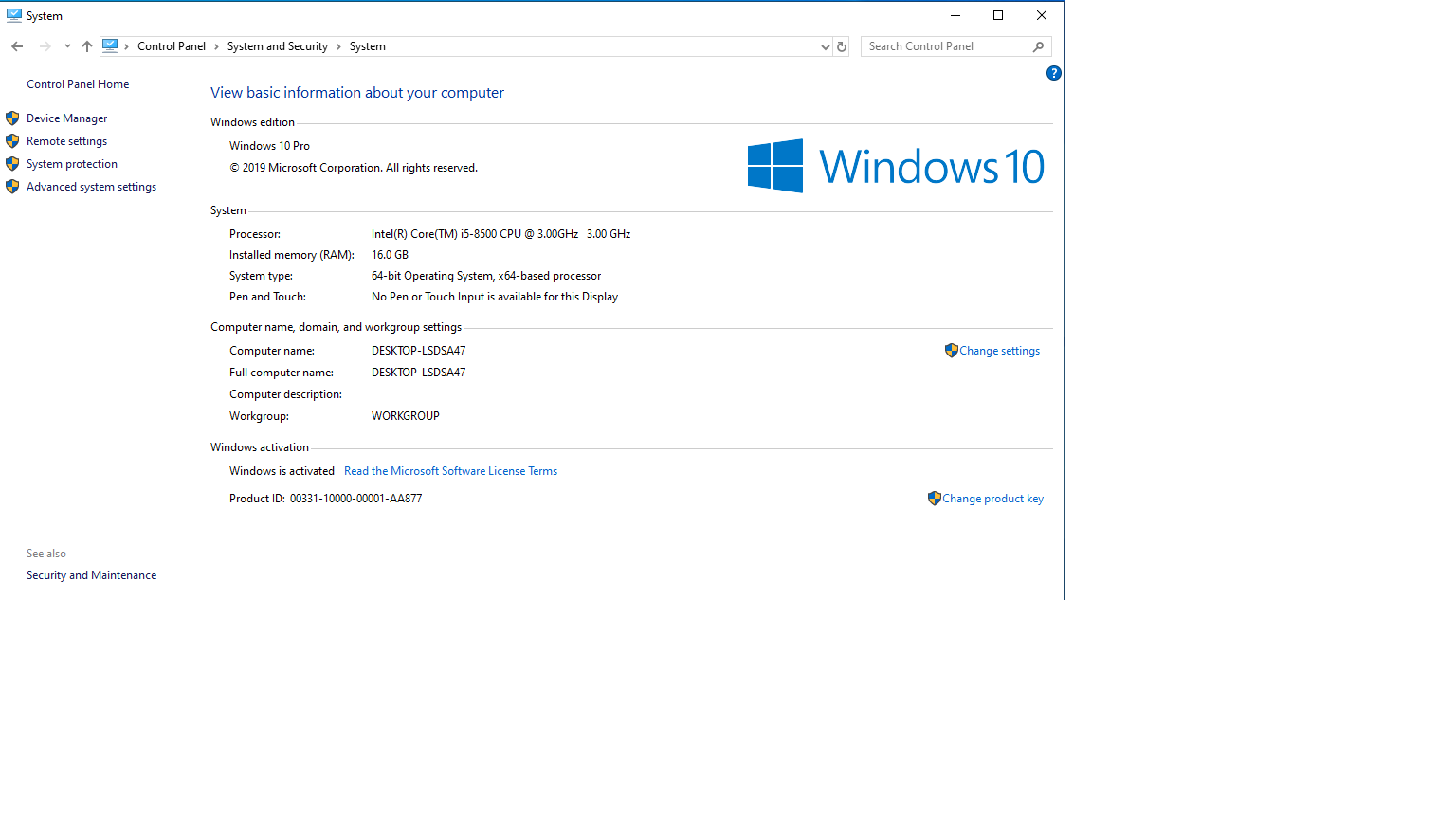Click the 64-bit Operating System text
This screenshot has width=1456, height=819.
[486, 276]
